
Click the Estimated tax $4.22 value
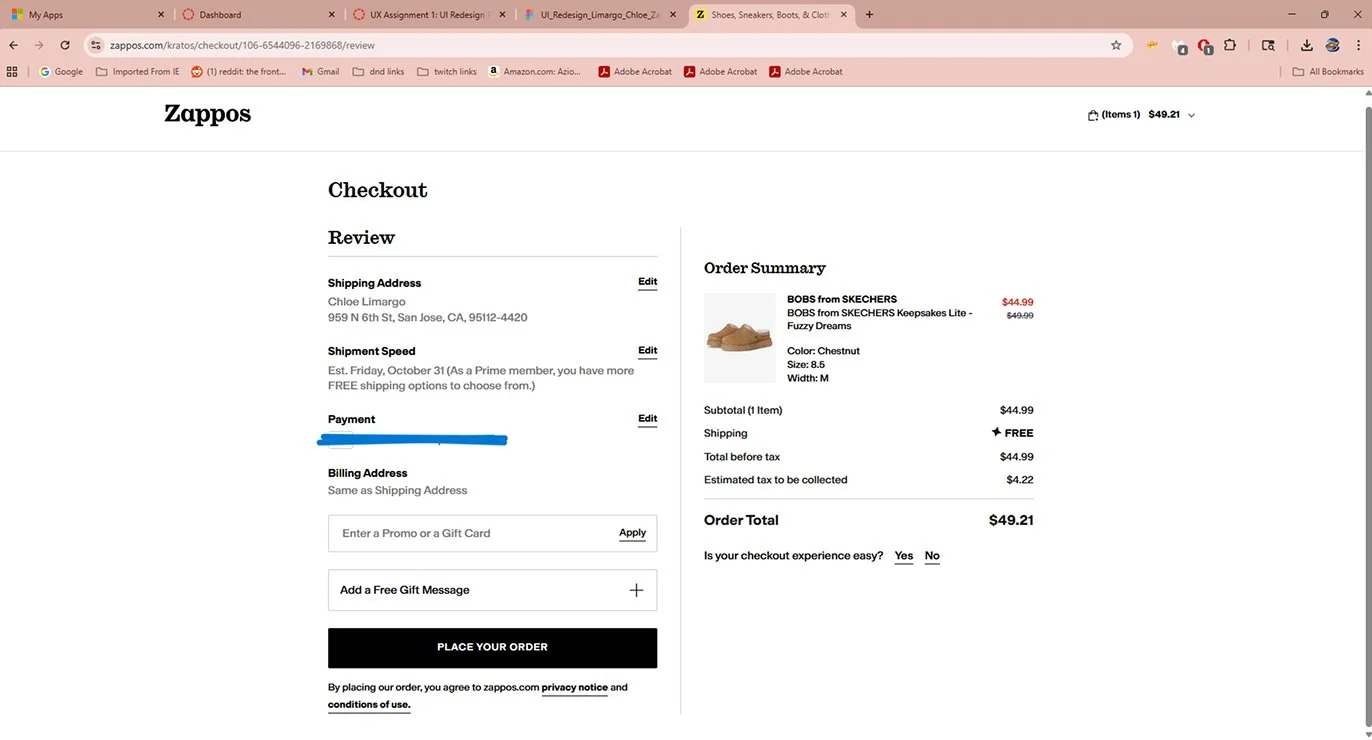[1020, 480]
